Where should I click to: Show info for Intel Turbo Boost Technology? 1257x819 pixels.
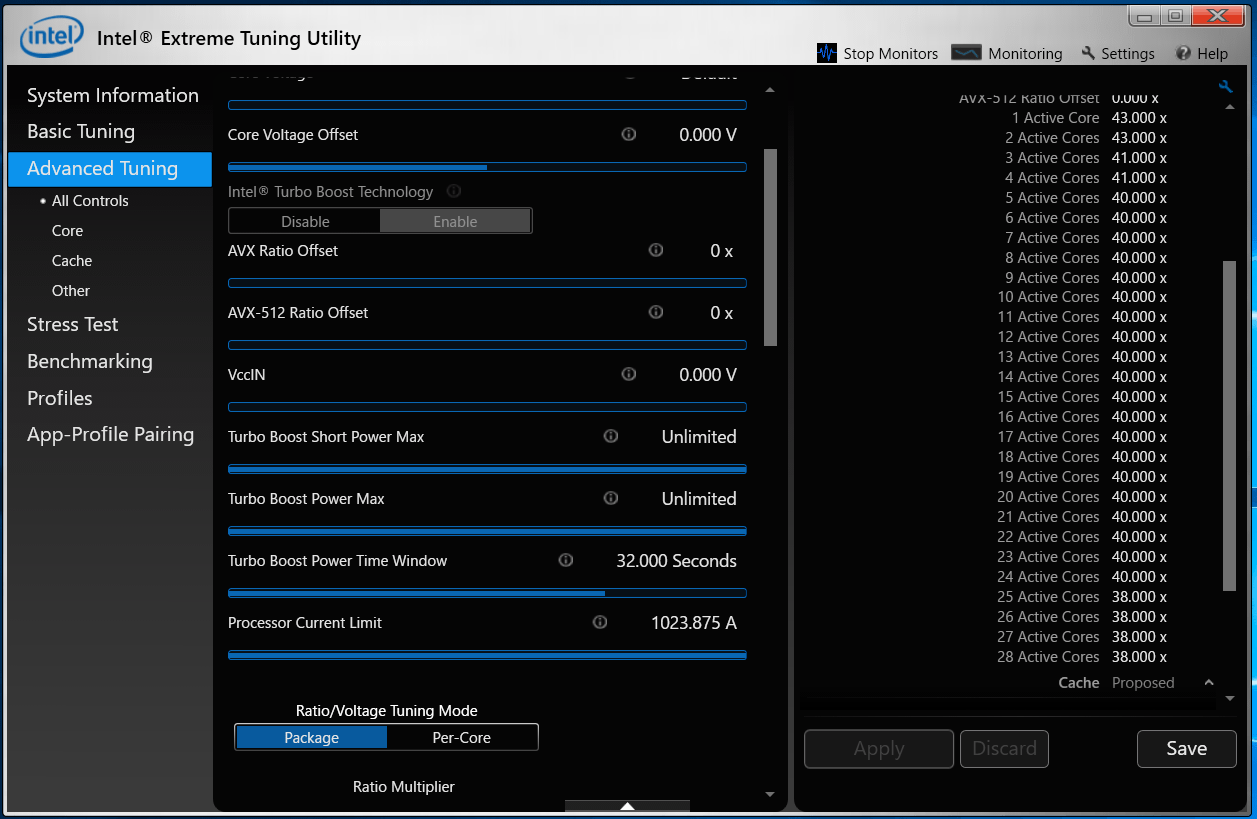454,191
